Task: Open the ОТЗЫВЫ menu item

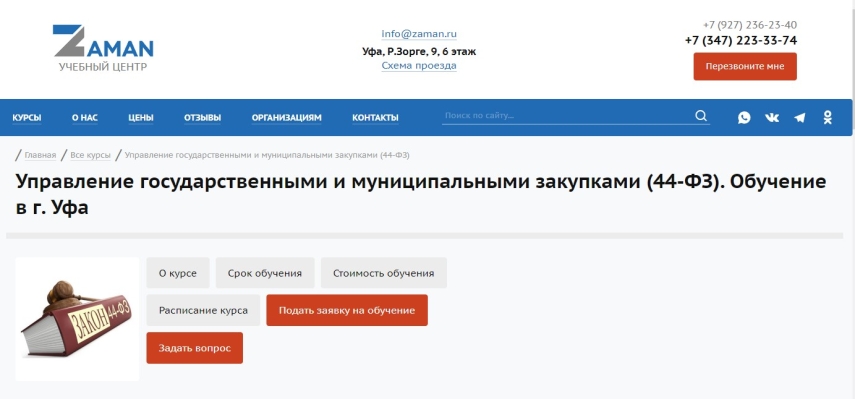Action: point(202,118)
